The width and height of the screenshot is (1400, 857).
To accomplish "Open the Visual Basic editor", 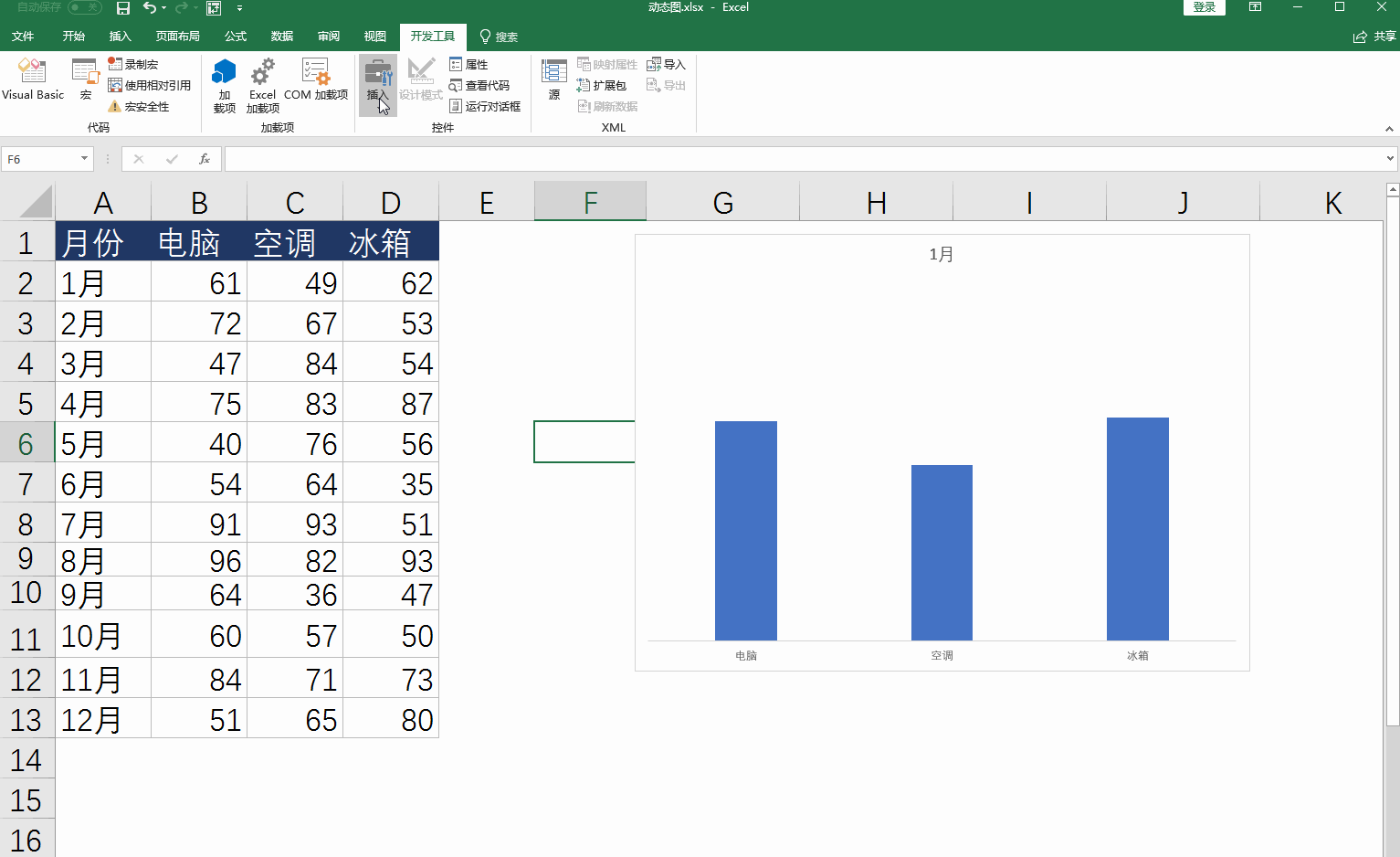I will pyautogui.click(x=33, y=79).
